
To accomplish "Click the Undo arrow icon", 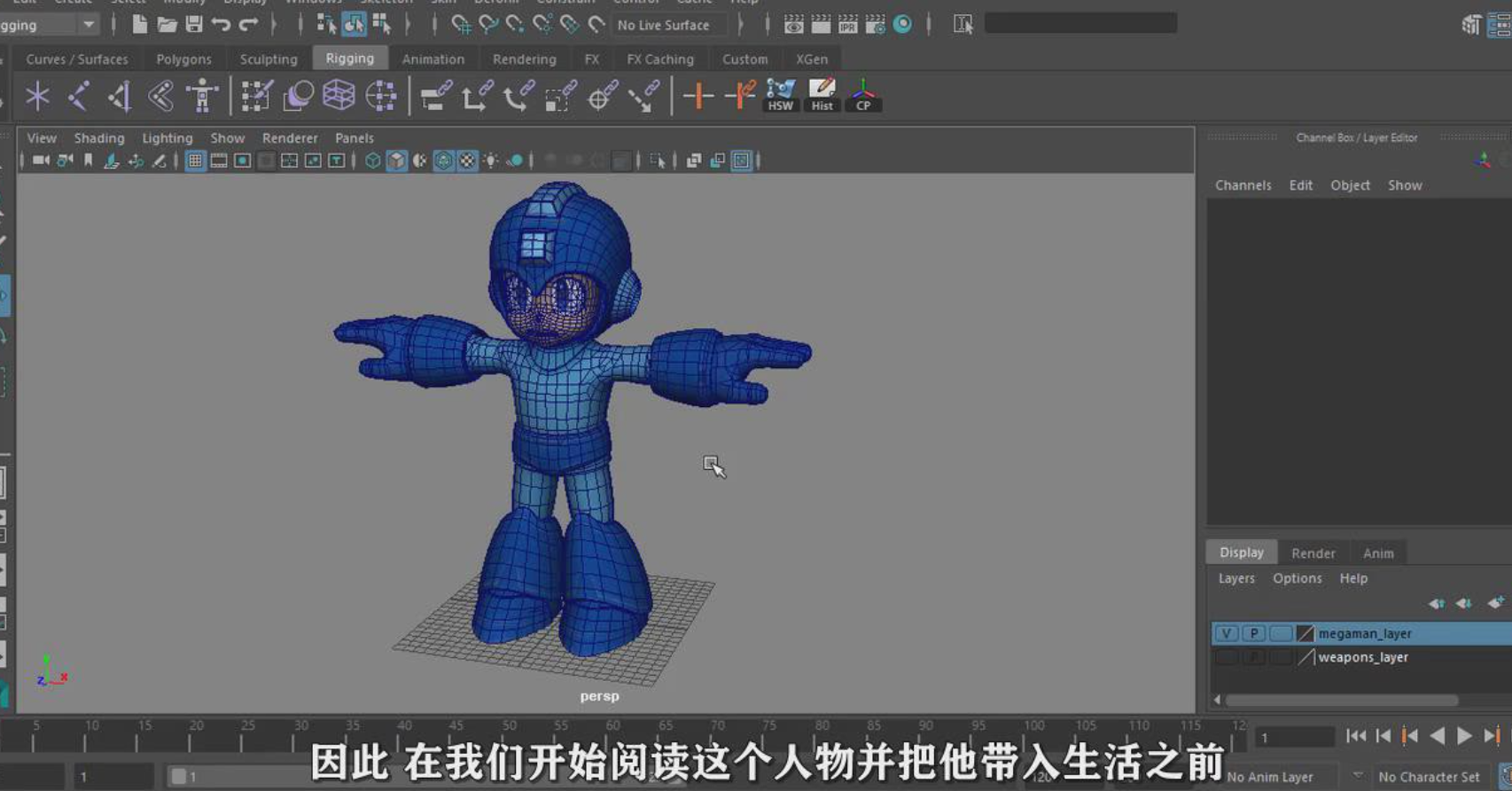I will click(221, 25).
